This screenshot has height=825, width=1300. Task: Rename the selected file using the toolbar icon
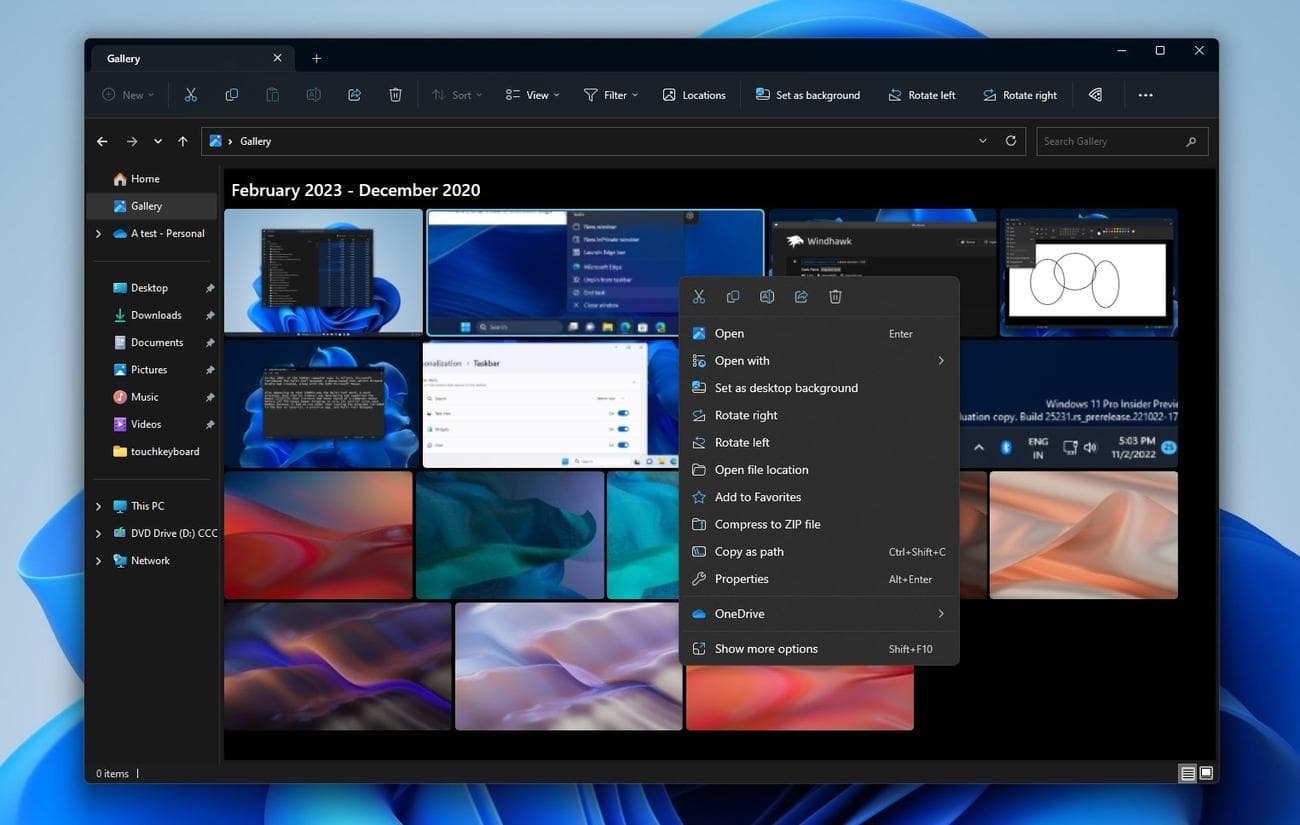point(313,94)
